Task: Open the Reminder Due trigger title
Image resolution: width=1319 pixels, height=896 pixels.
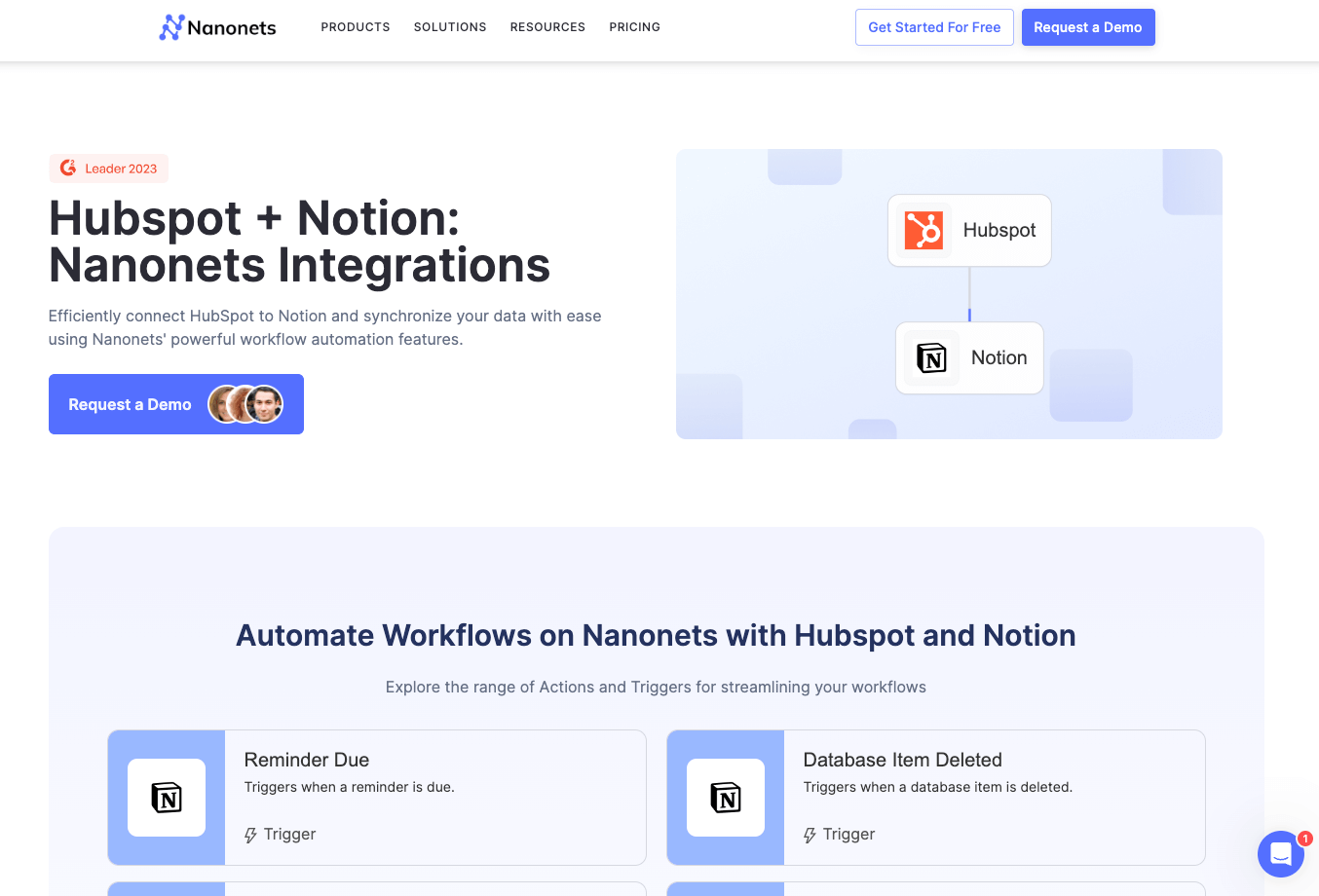Action: 307,760
